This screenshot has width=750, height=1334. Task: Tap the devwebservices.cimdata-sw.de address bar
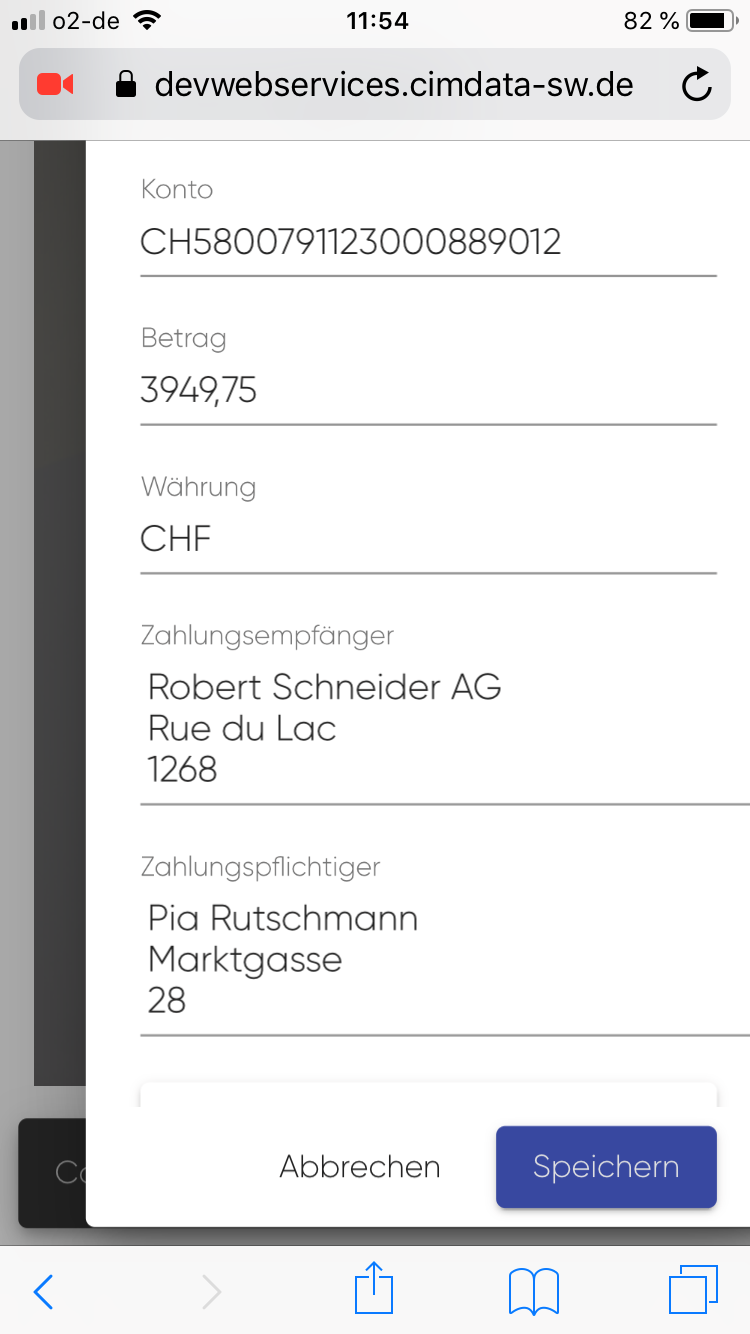(393, 85)
